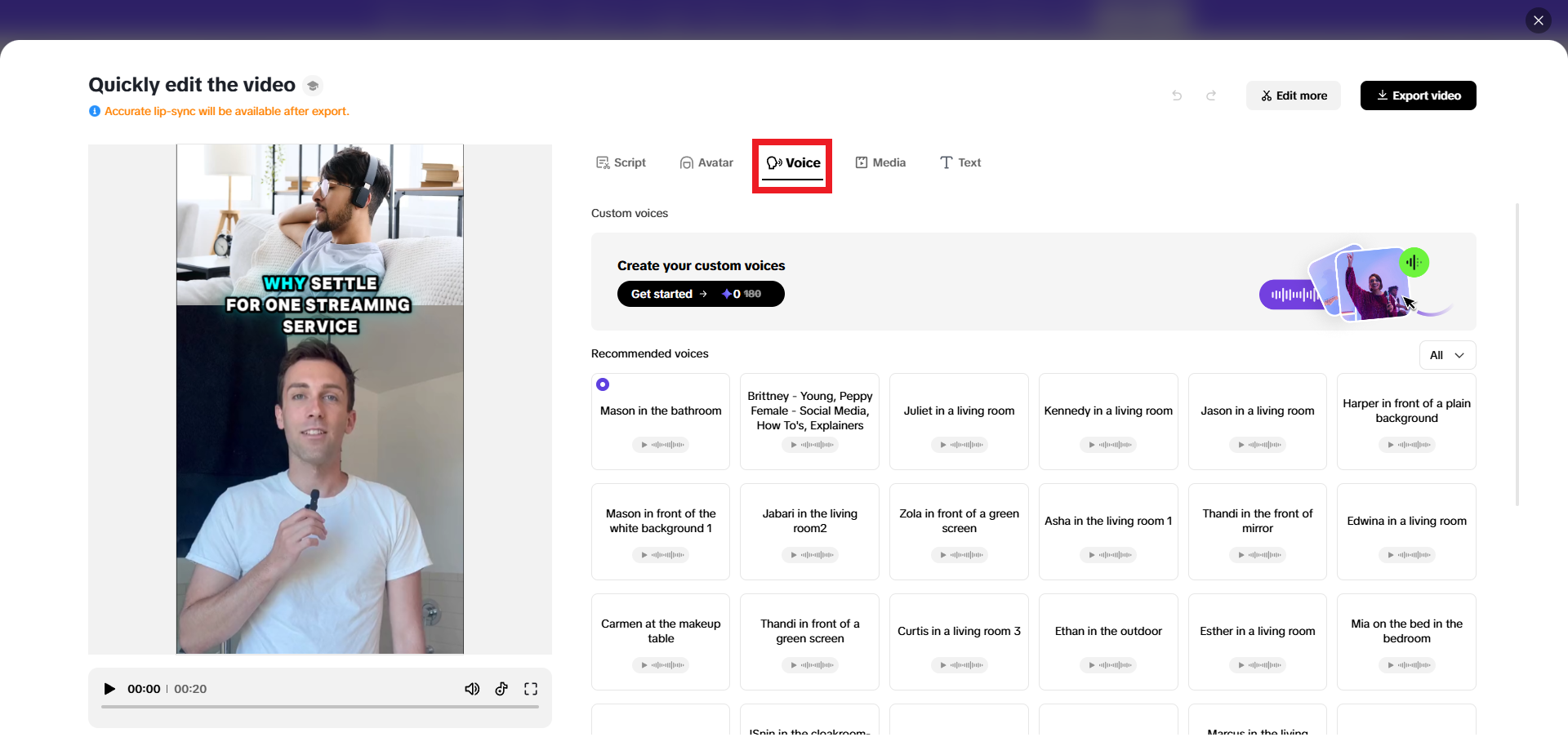Switch to the Avatar tab
The width and height of the screenshot is (1568, 746).
tap(706, 162)
